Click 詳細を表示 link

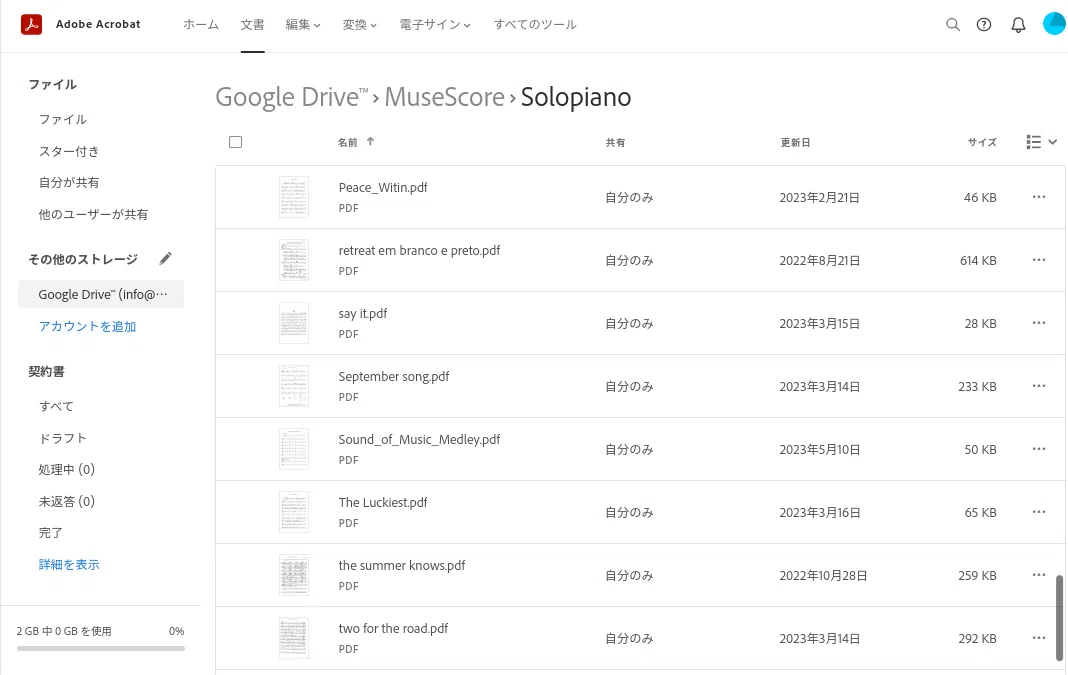[69, 565]
